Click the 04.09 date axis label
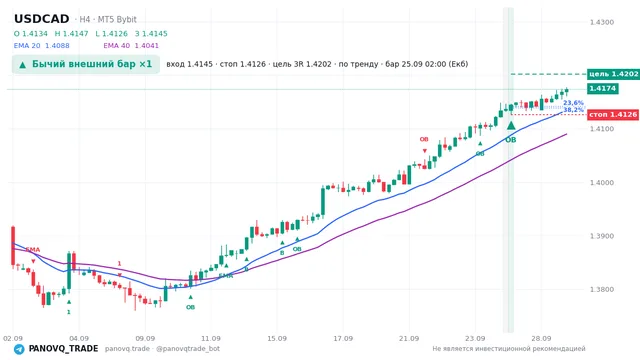640x360 pixels. (79, 339)
